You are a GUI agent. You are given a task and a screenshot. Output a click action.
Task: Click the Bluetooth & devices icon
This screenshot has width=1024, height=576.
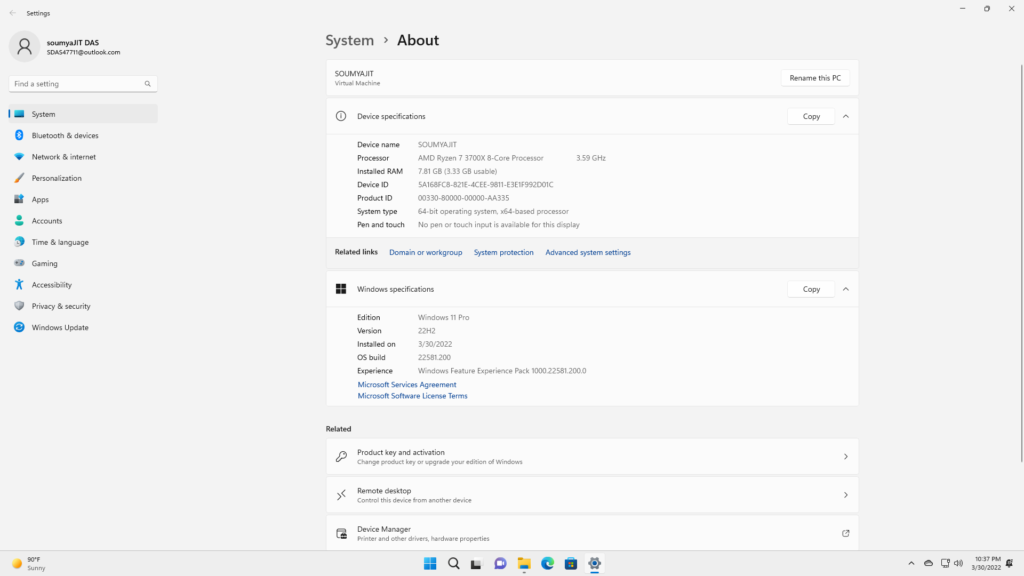[19, 135]
